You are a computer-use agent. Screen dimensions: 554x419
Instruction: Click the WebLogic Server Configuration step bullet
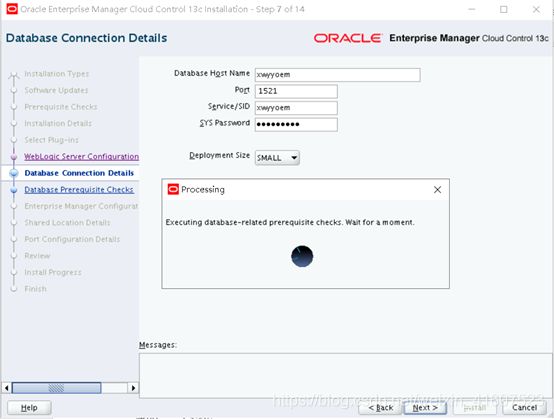coord(14,157)
